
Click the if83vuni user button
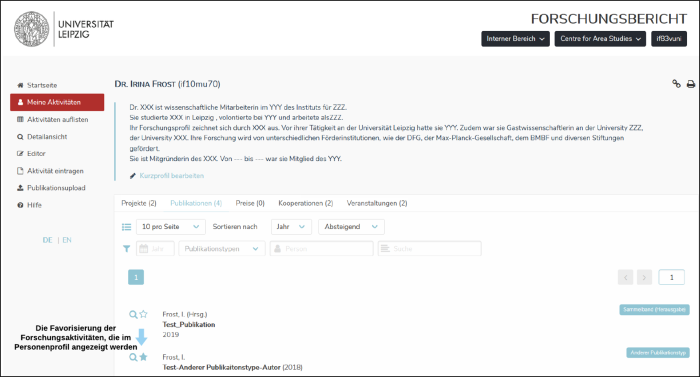coord(669,39)
